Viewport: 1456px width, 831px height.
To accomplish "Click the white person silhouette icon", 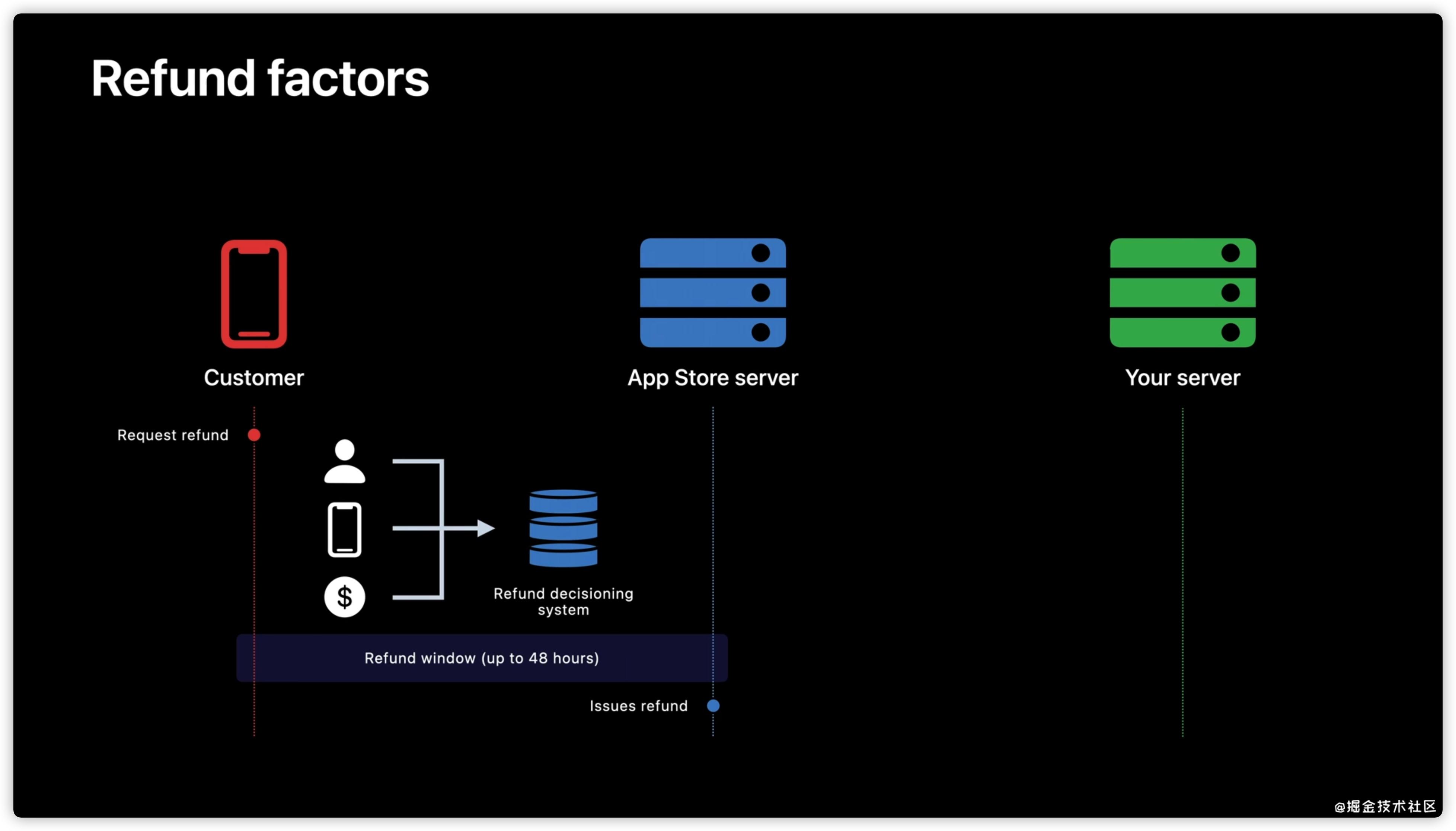I will pyautogui.click(x=345, y=462).
